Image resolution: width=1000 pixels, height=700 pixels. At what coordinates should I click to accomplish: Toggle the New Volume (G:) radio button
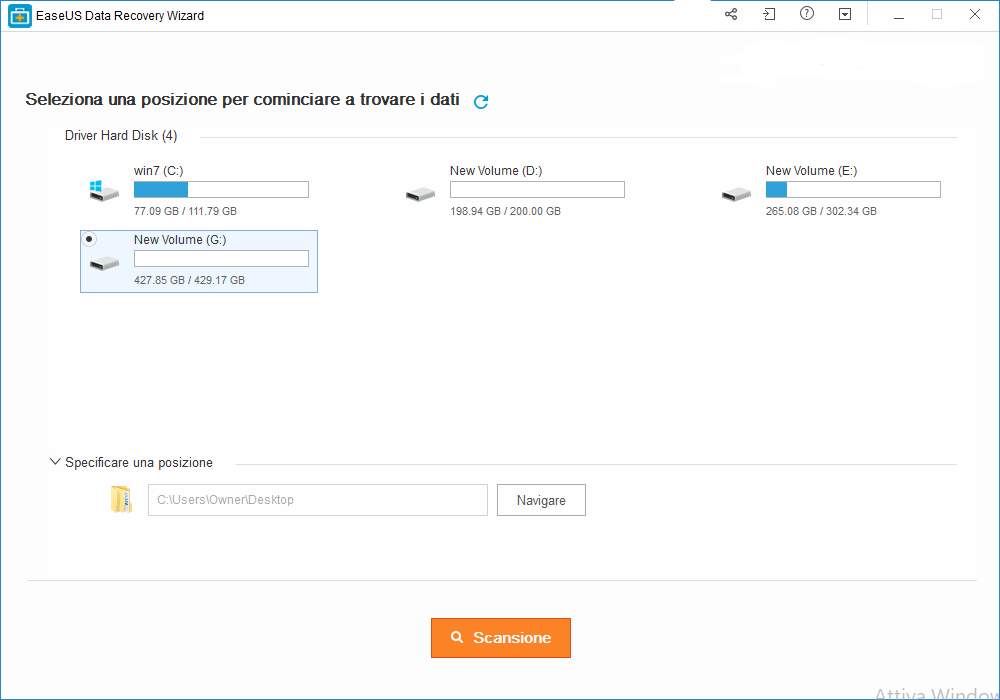(90, 240)
